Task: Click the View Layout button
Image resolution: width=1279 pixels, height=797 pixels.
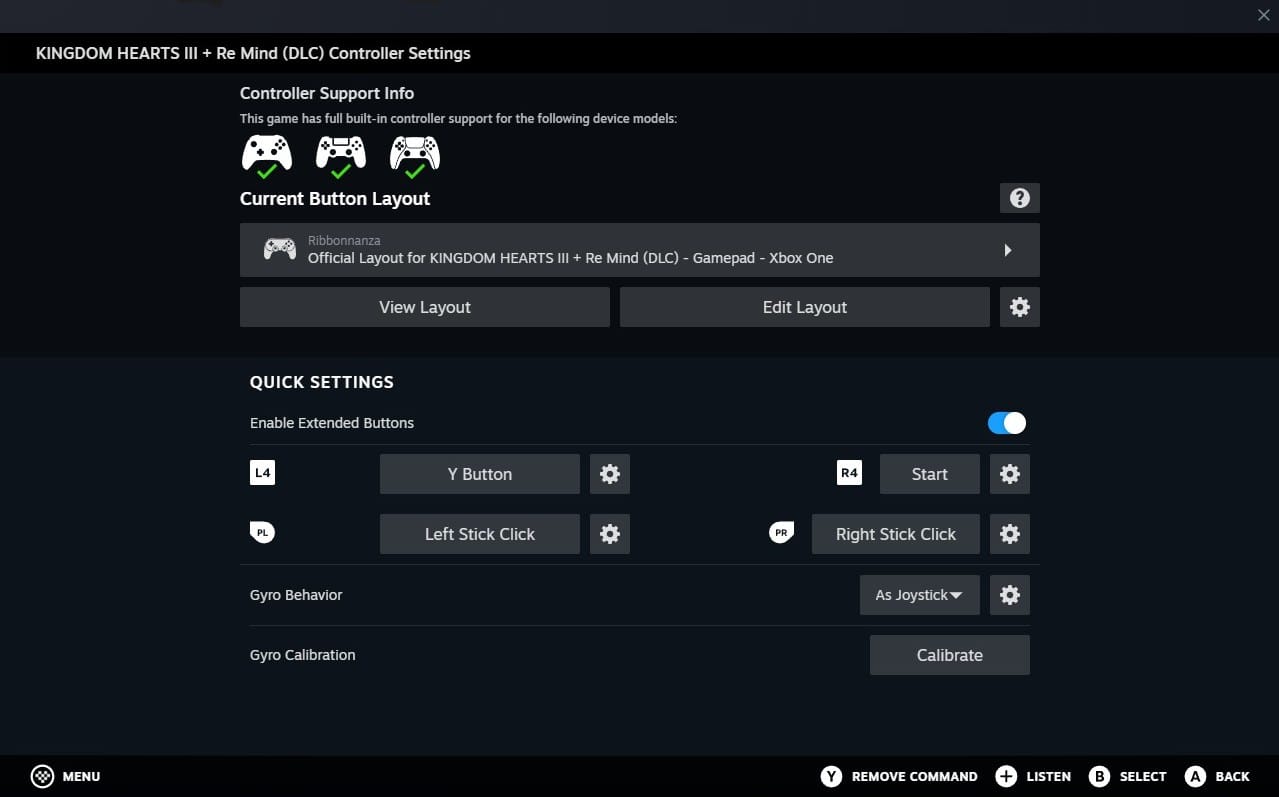Action: (424, 307)
